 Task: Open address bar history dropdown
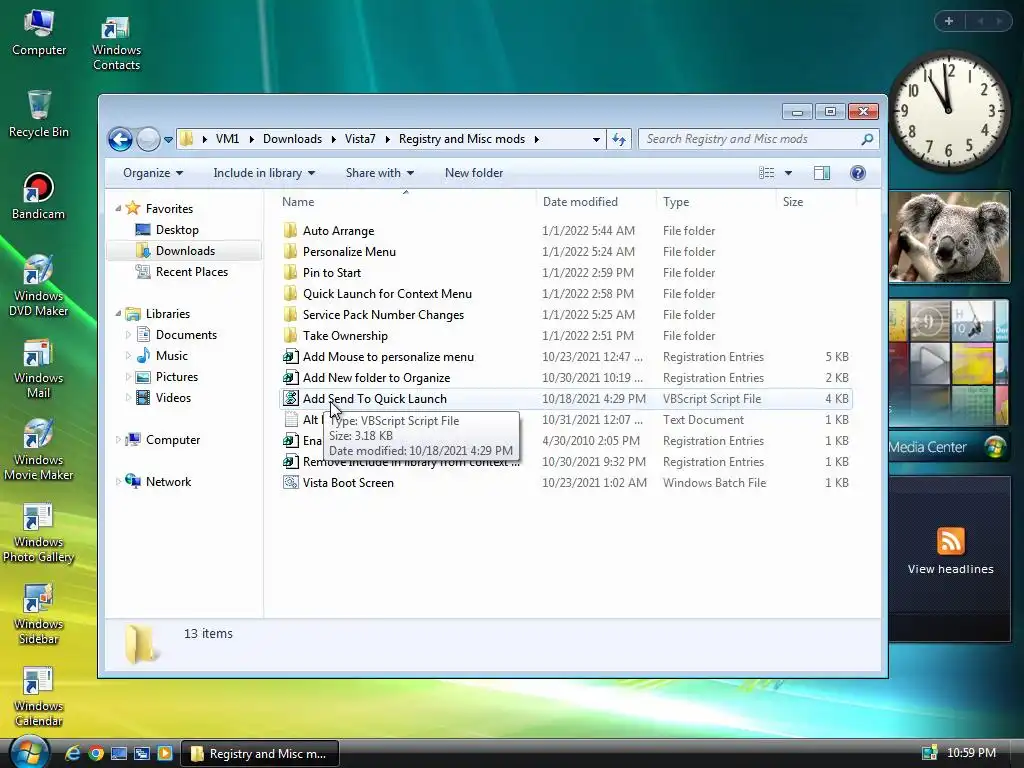pos(596,140)
